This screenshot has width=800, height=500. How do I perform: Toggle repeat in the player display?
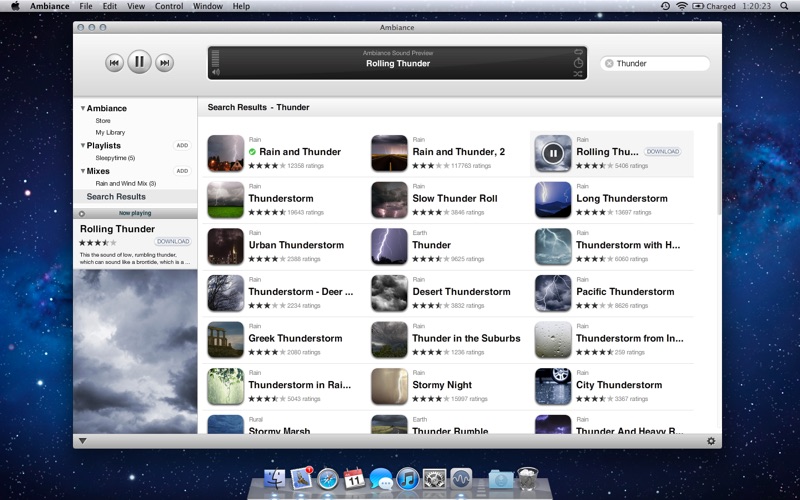pyautogui.click(x=578, y=52)
